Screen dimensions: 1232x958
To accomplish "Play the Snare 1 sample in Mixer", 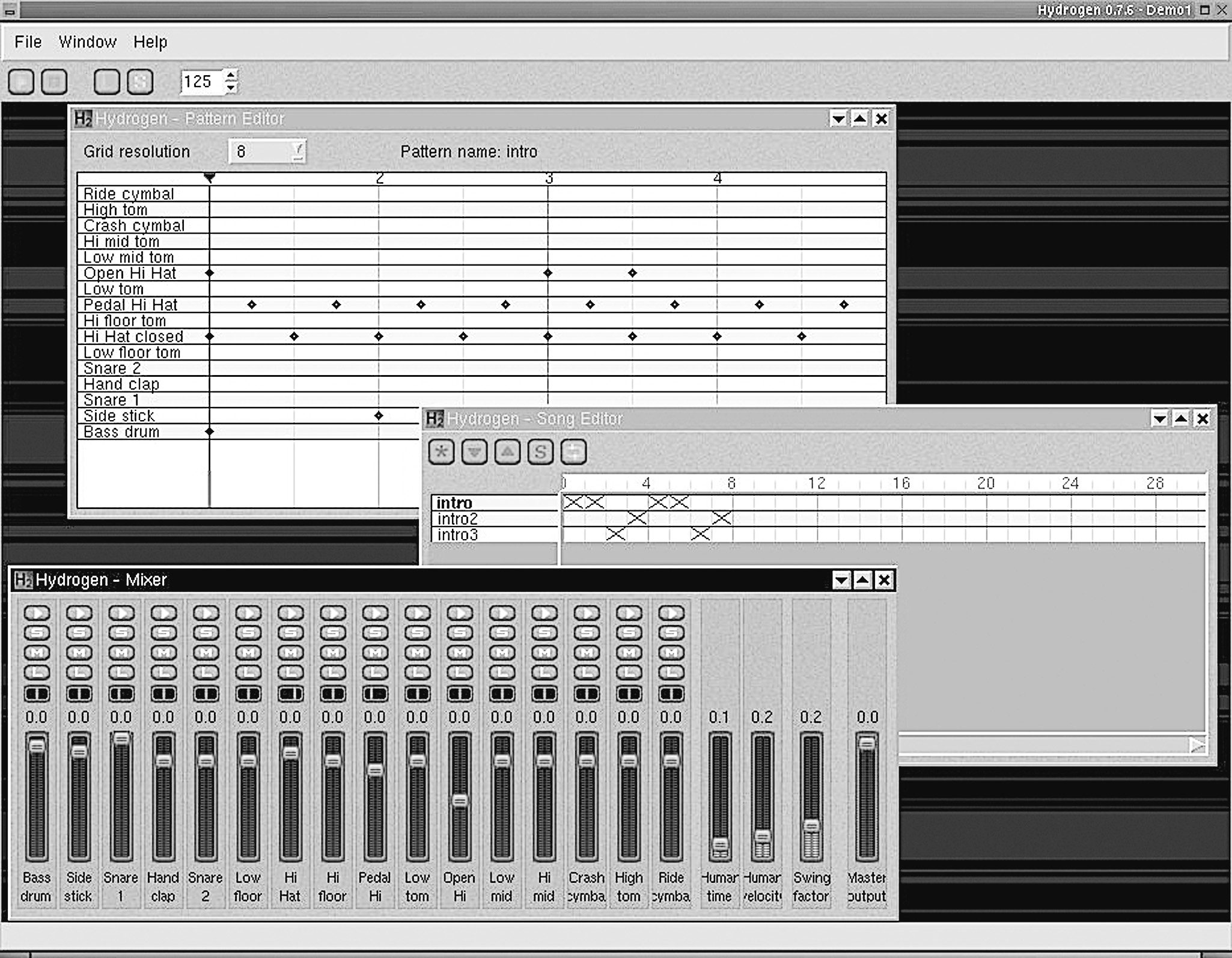I will 121,613.
